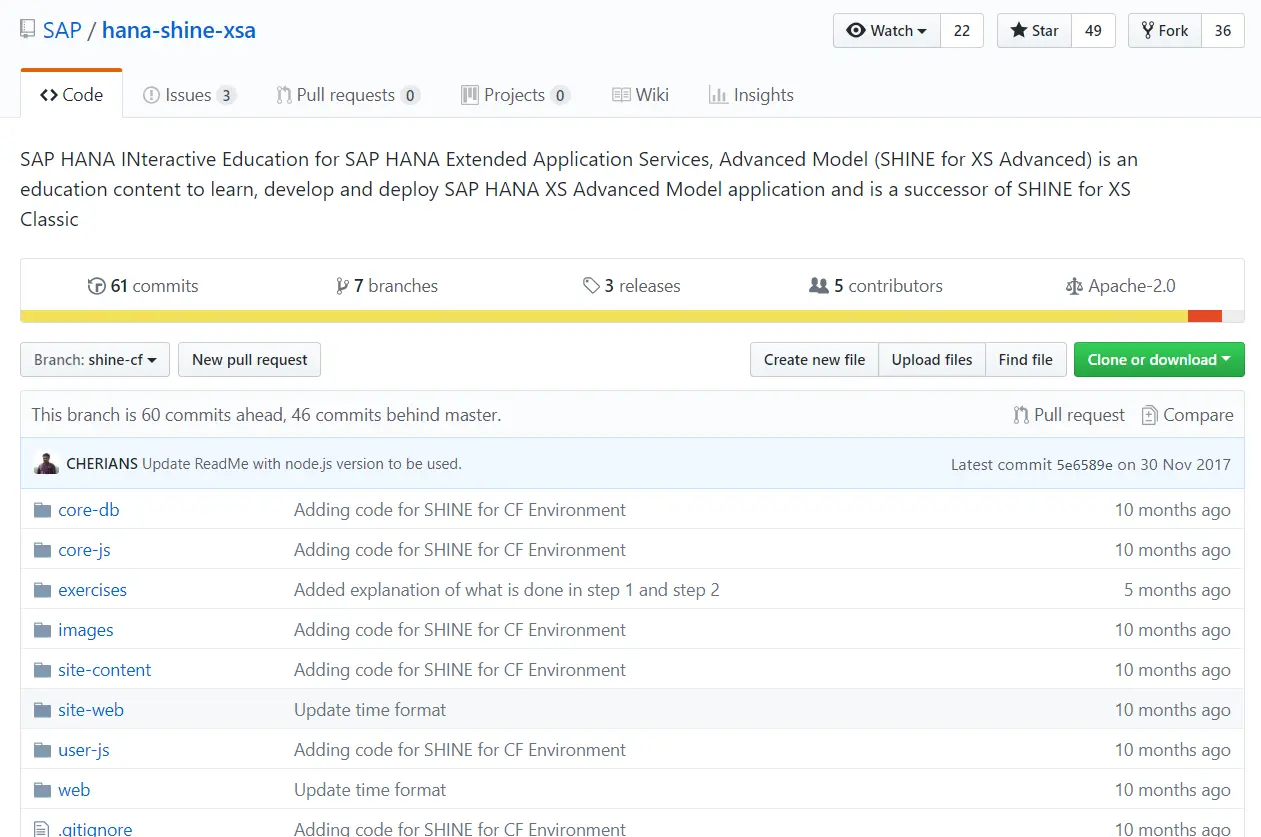Click the New pull request button
This screenshot has width=1261, height=837.
point(249,360)
